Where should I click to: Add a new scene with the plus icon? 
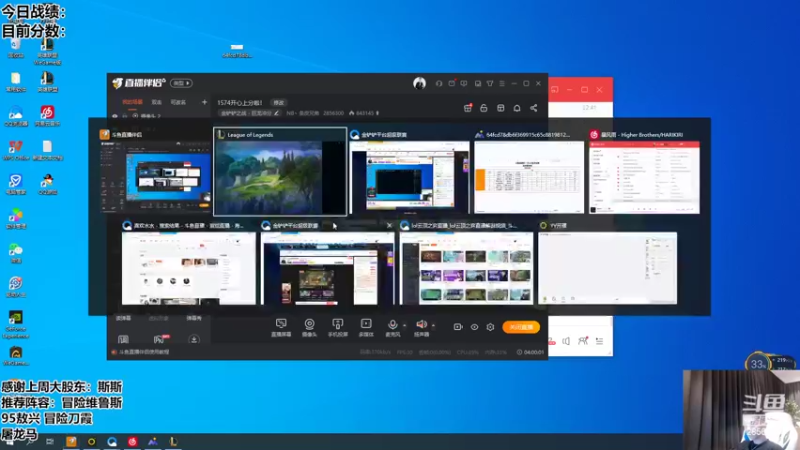pyautogui.click(x=204, y=102)
